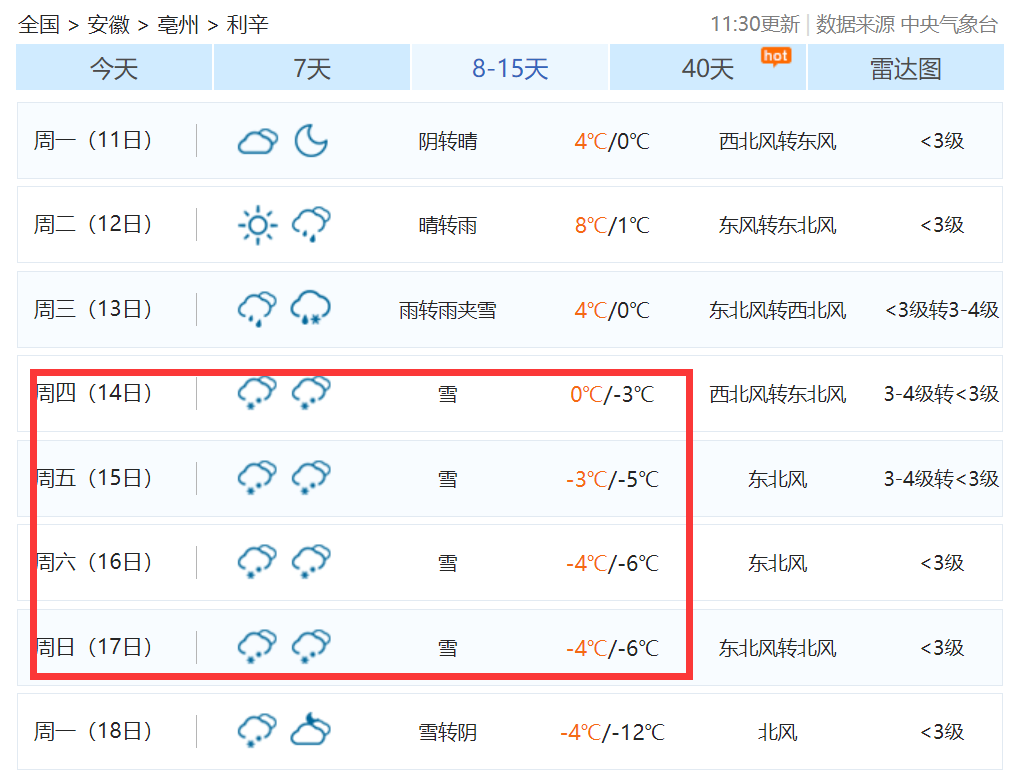1010x783 pixels.
Task: Click the second snow icon for 周日（17日）
Action: pos(311,646)
